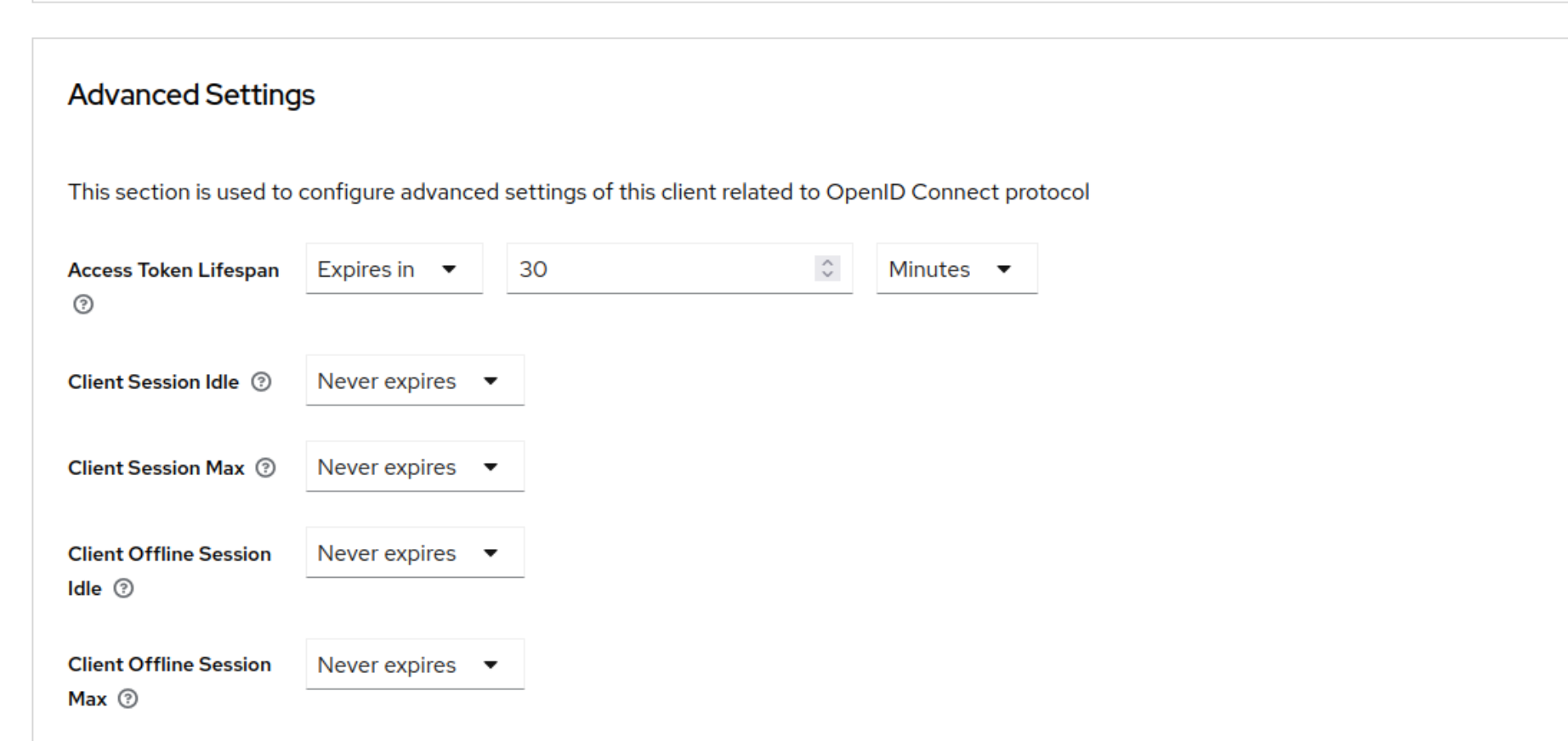Open Client Offline Session Max expiry dropdown
This screenshot has width=1568, height=741.
pyautogui.click(x=414, y=665)
